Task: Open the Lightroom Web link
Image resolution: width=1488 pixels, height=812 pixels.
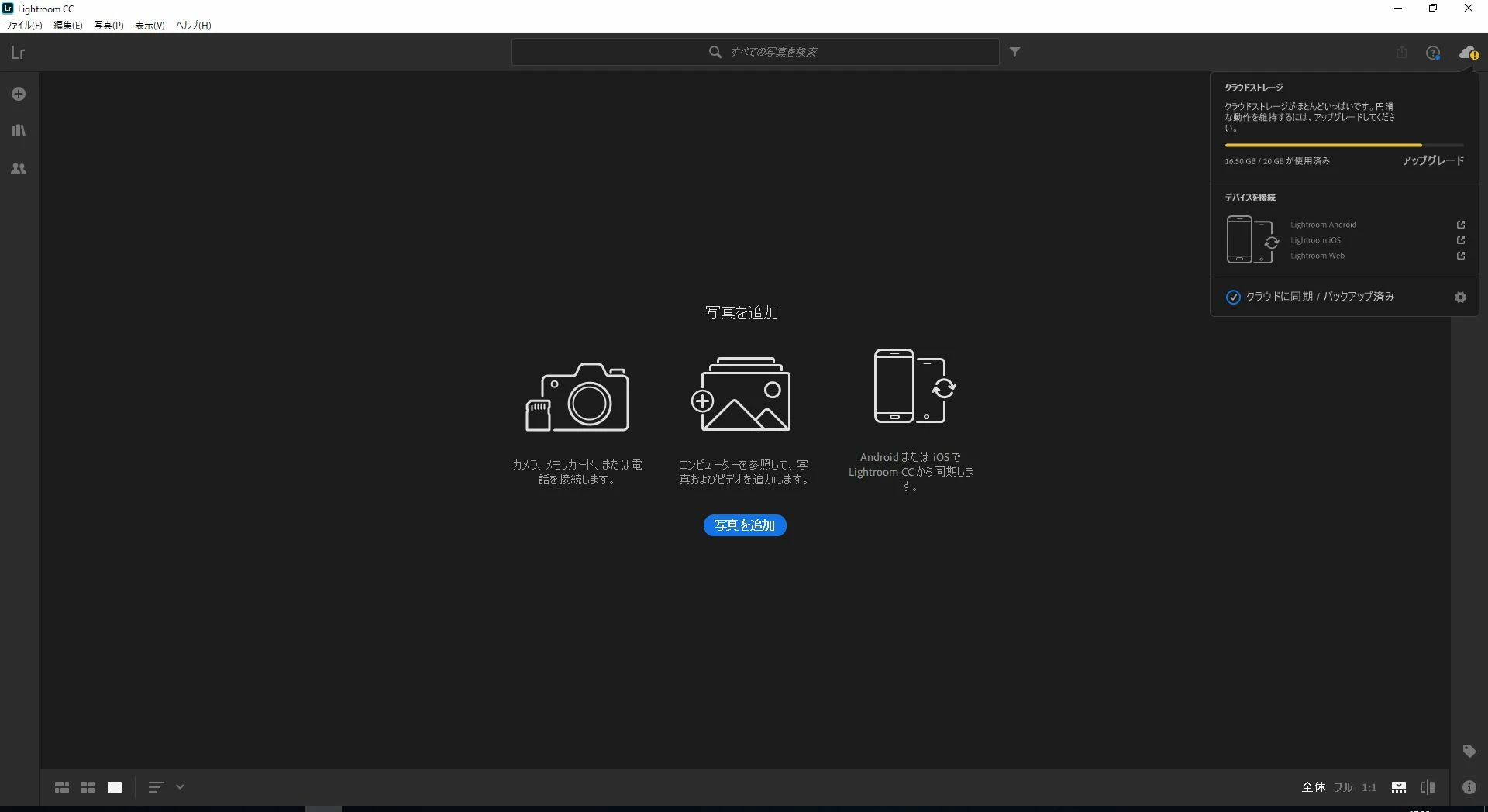Action: pos(1317,256)
